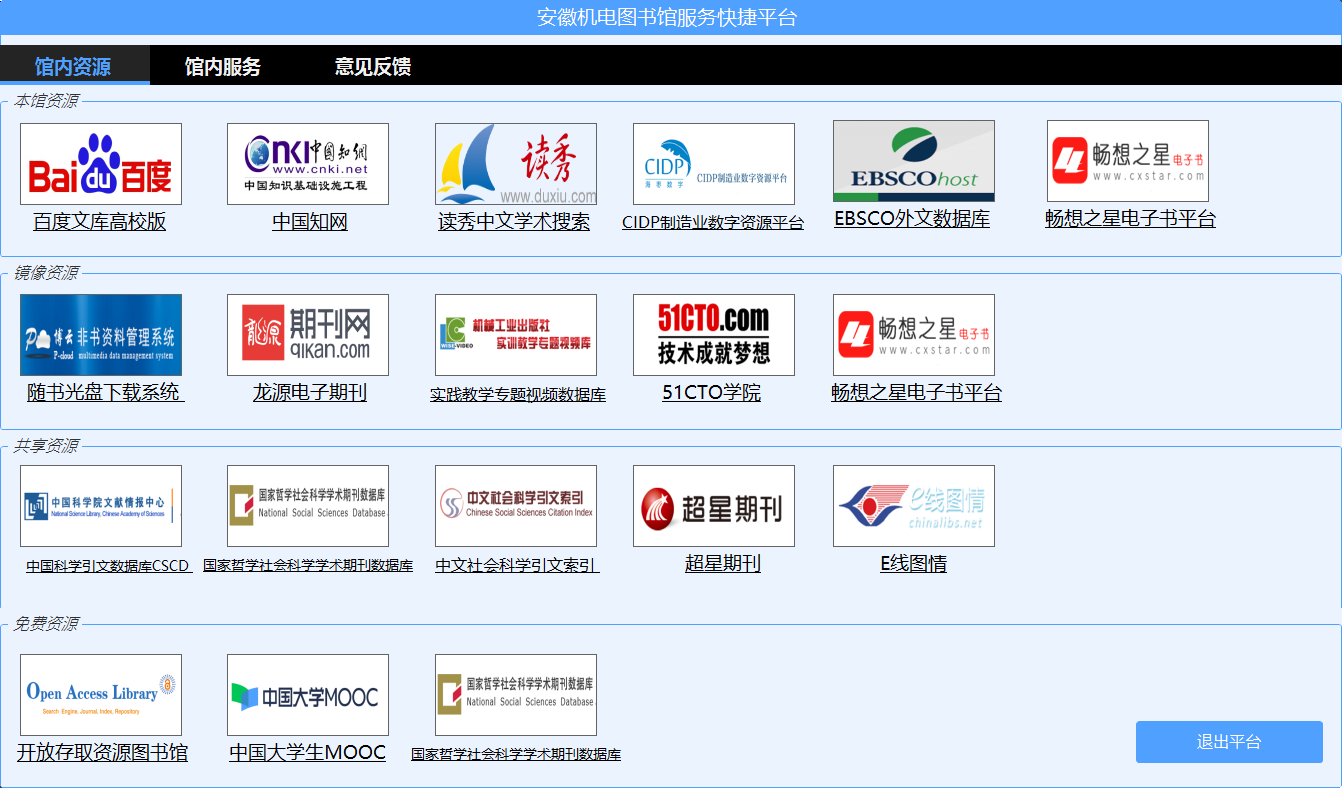Click the 超星期刊 logo icon
Image resolution: width=1342 pixels, height=788 pixels.
point(714,506)
